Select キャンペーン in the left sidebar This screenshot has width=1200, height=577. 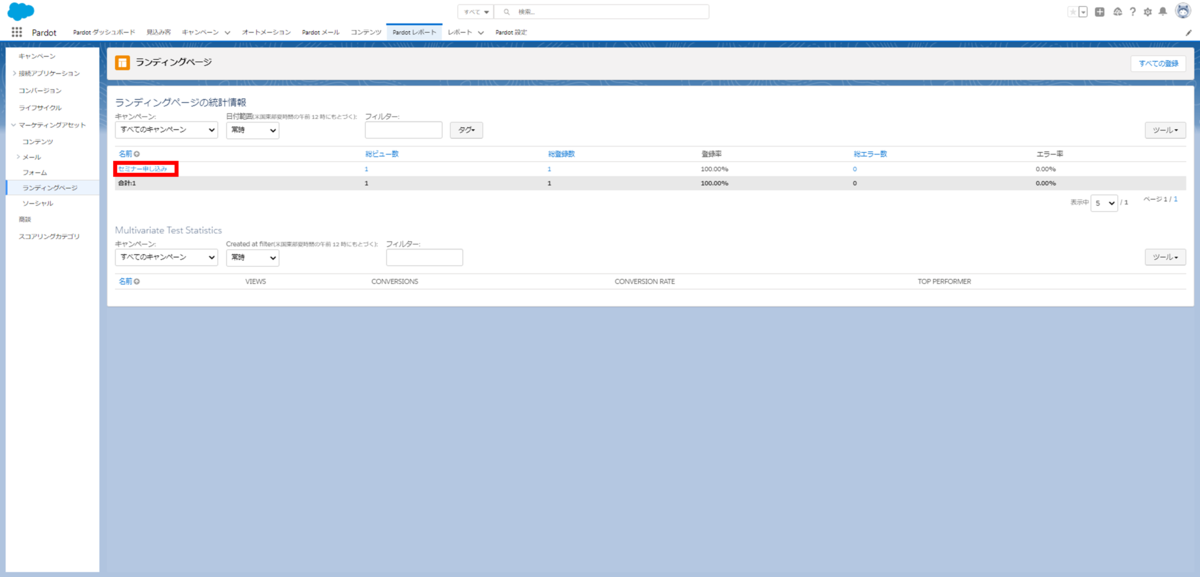tap(37, 56)
